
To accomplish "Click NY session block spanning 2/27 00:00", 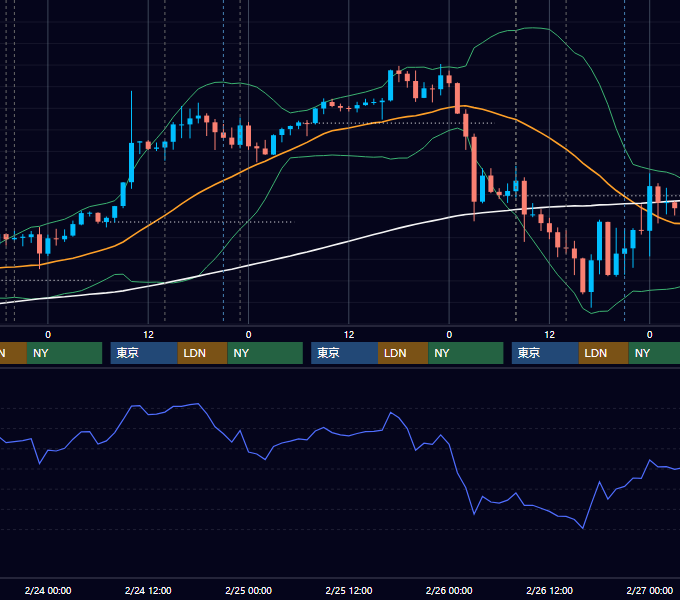I will (x=654, y=353).
